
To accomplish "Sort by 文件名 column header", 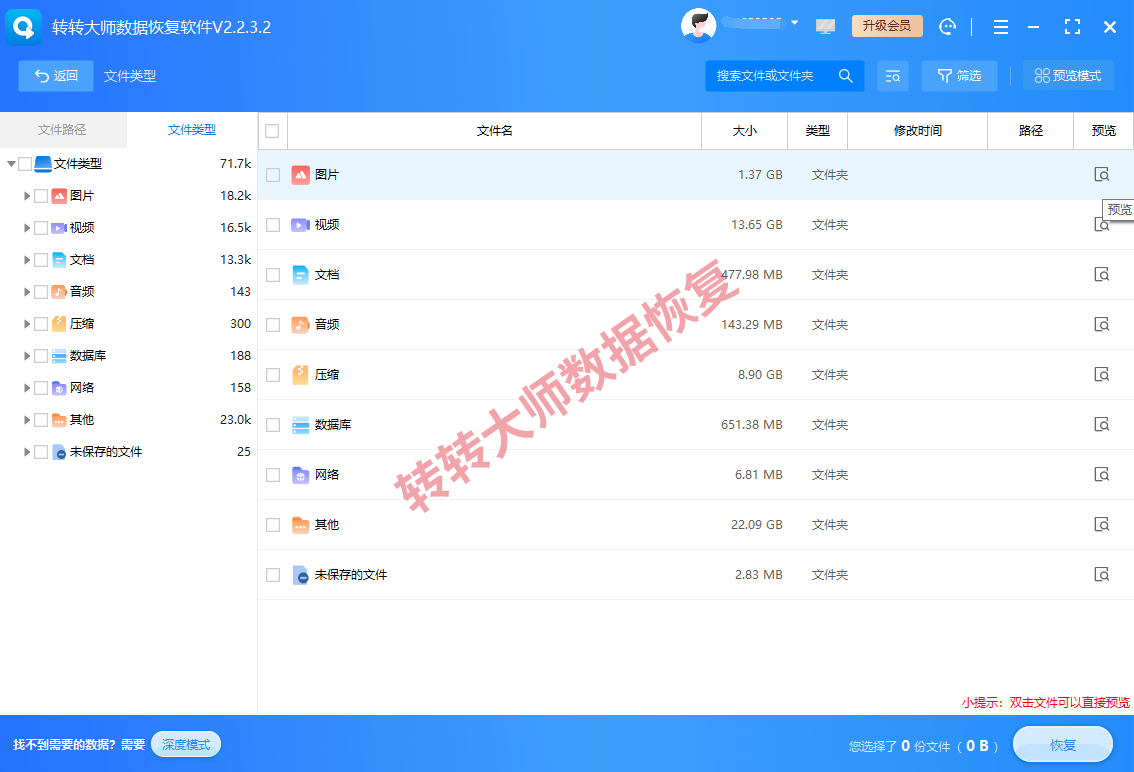I will point(495,131).
